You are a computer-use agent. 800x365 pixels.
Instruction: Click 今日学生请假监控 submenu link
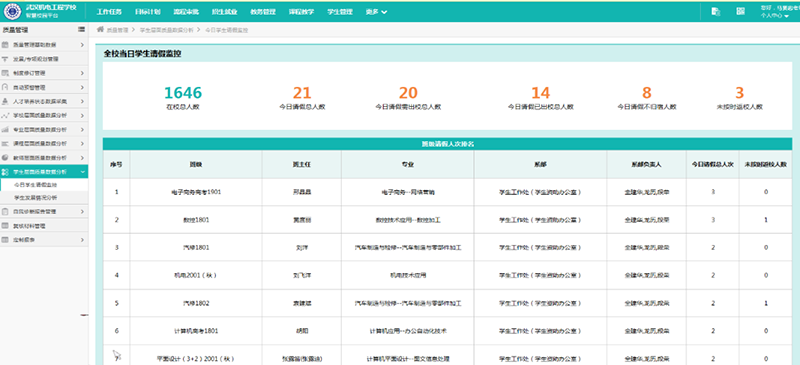(x=35, y=185)
